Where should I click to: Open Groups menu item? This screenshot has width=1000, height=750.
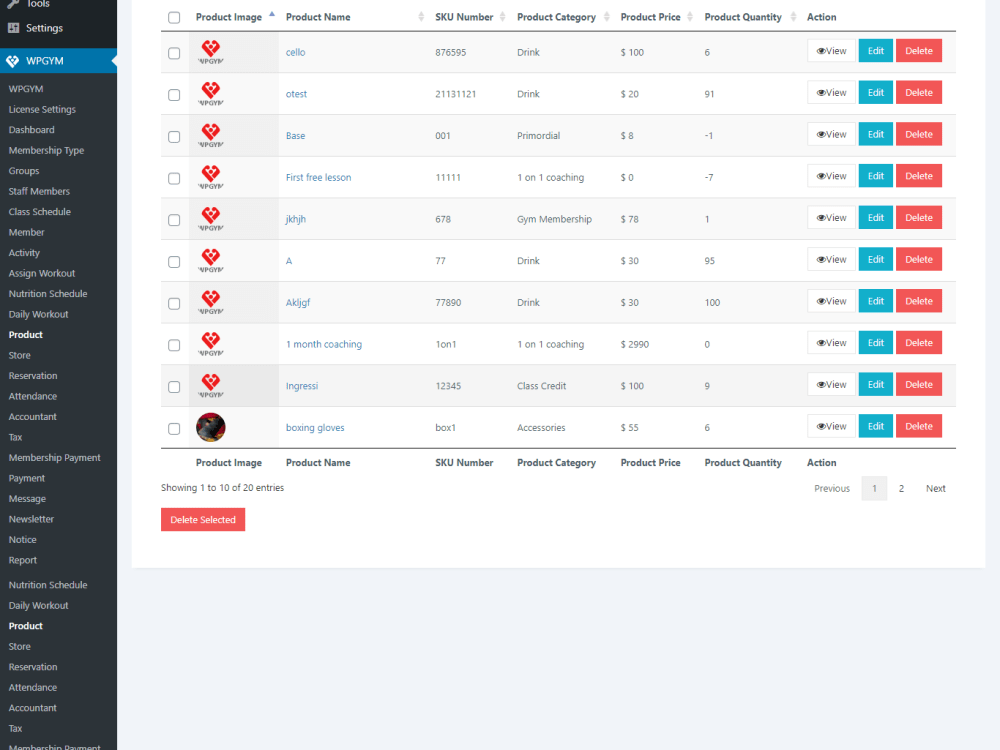[x=24, y=171]
